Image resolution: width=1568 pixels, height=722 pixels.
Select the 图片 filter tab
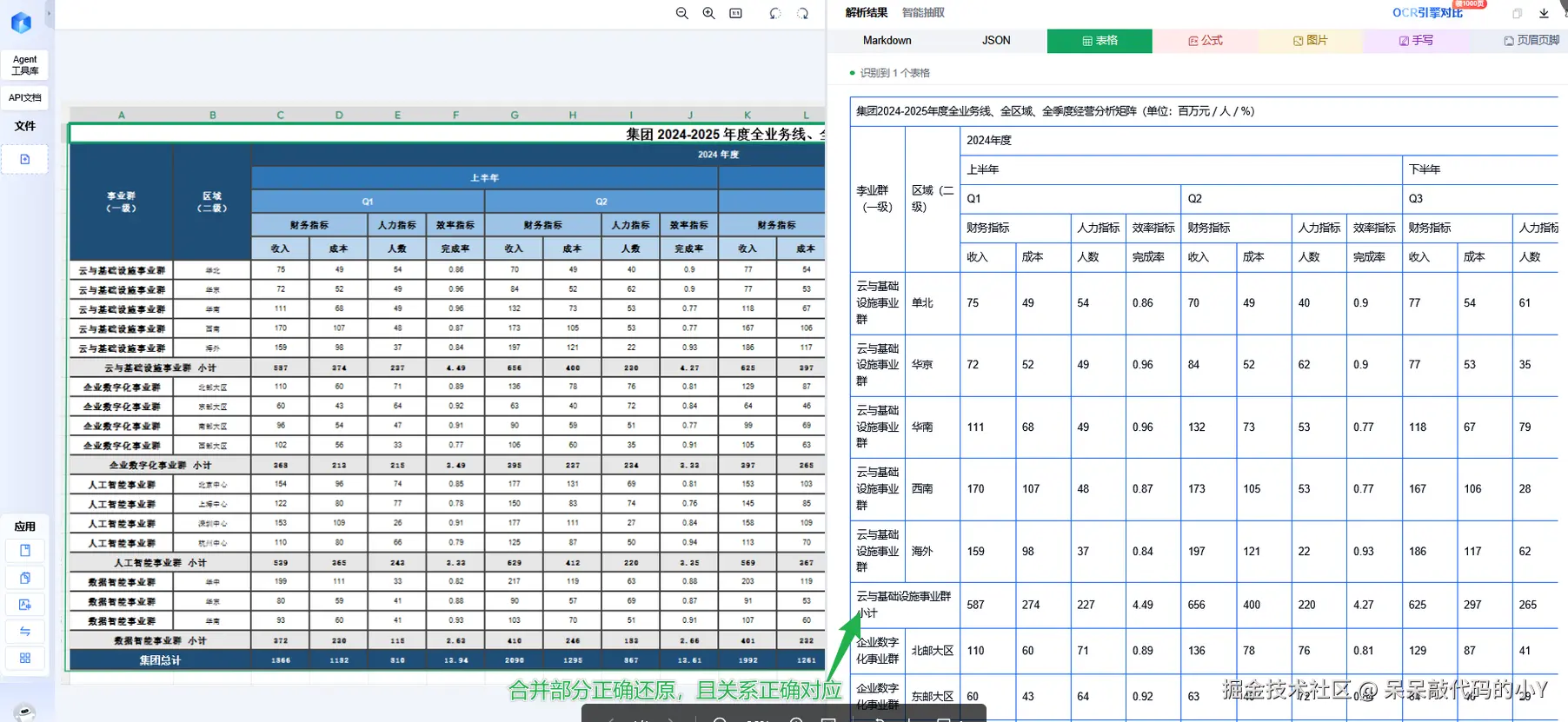point(1311,41)
